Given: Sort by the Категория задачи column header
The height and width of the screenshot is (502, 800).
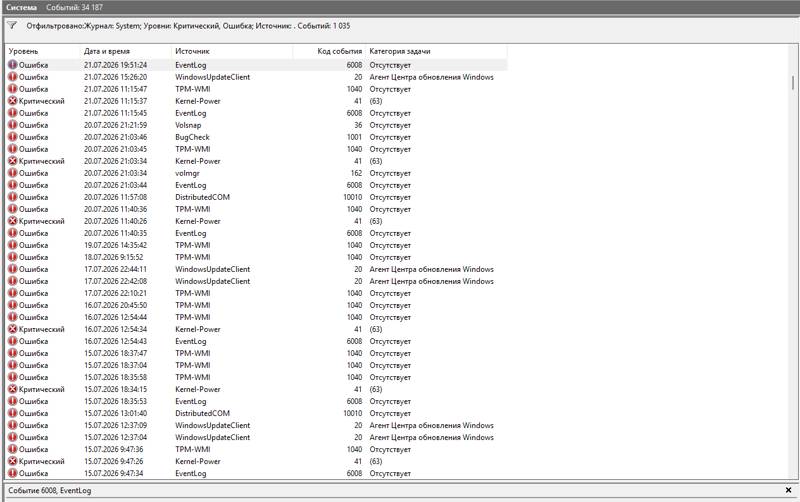Looking at the screenshot, I should pos(436,51).
